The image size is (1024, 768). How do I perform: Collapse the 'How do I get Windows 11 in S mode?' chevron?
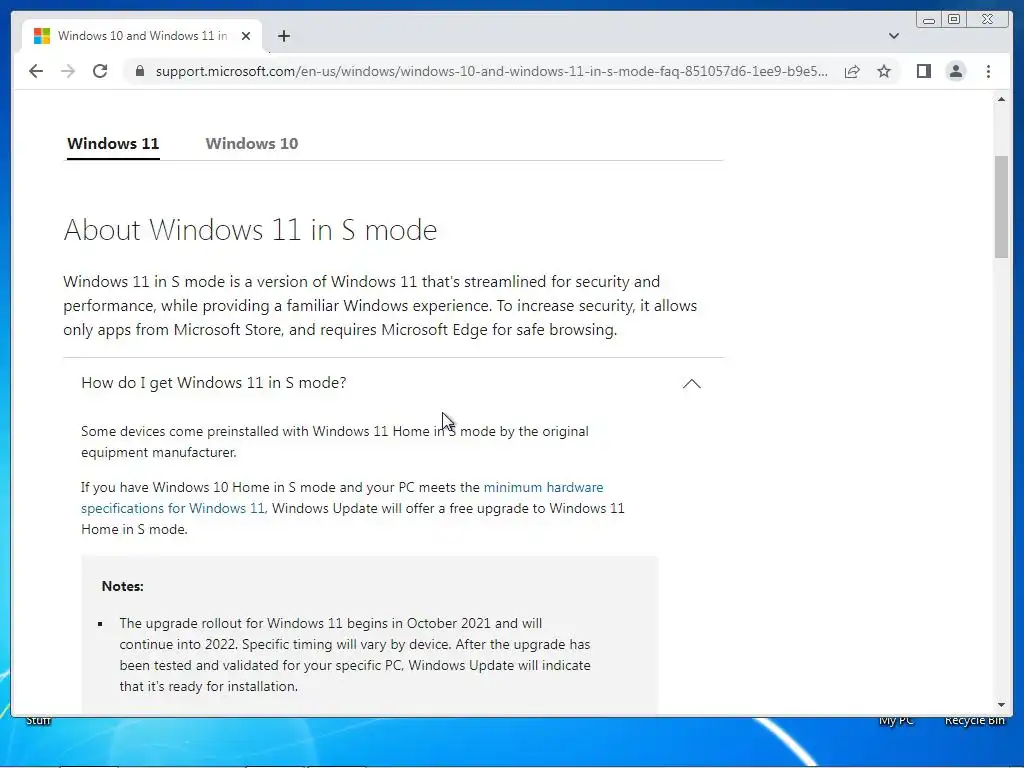pyautogui.click(x=692, y=383)
